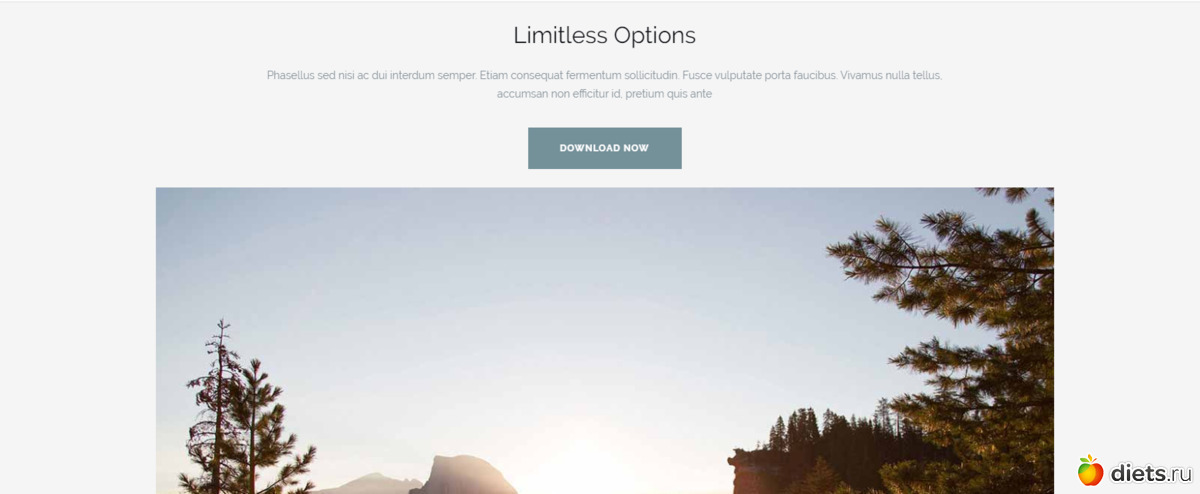This screenshot has width=1200, height=494.
Task: Click the Download Now button
Action: (x=605, y=148)
